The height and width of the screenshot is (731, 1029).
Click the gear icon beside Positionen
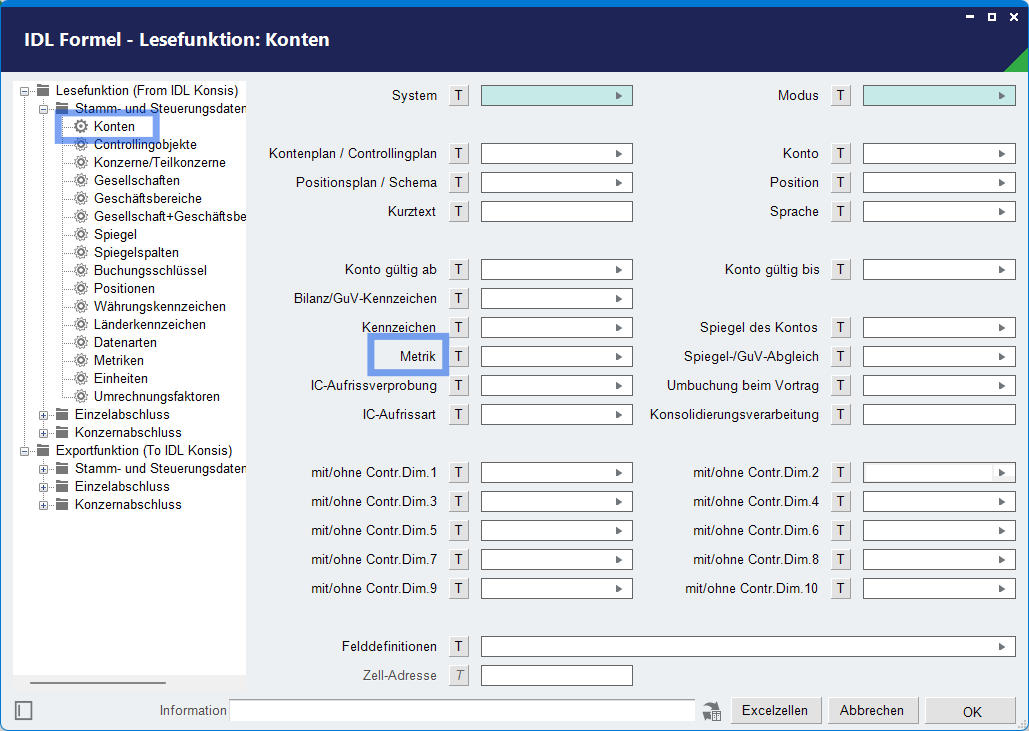click(x=81, y=288)
